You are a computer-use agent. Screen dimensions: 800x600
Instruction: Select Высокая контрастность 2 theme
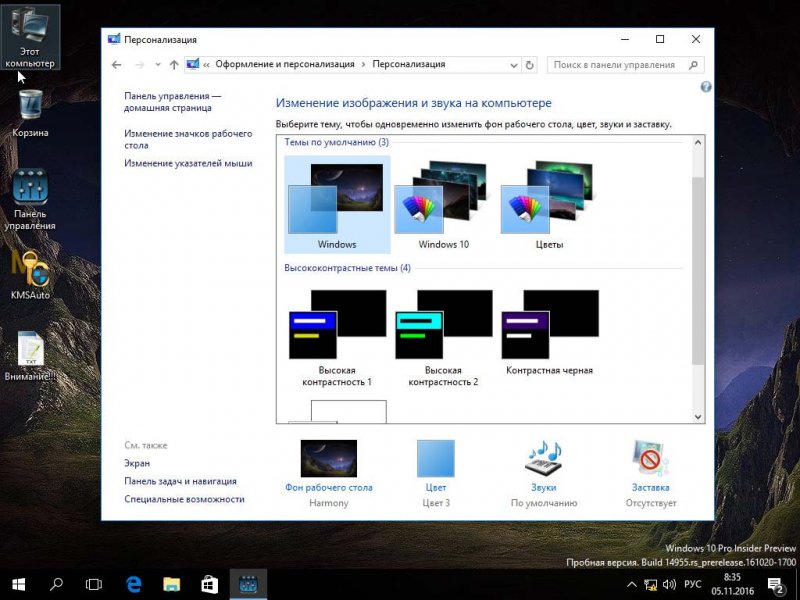pyautogui.click(x=443, y=338)
